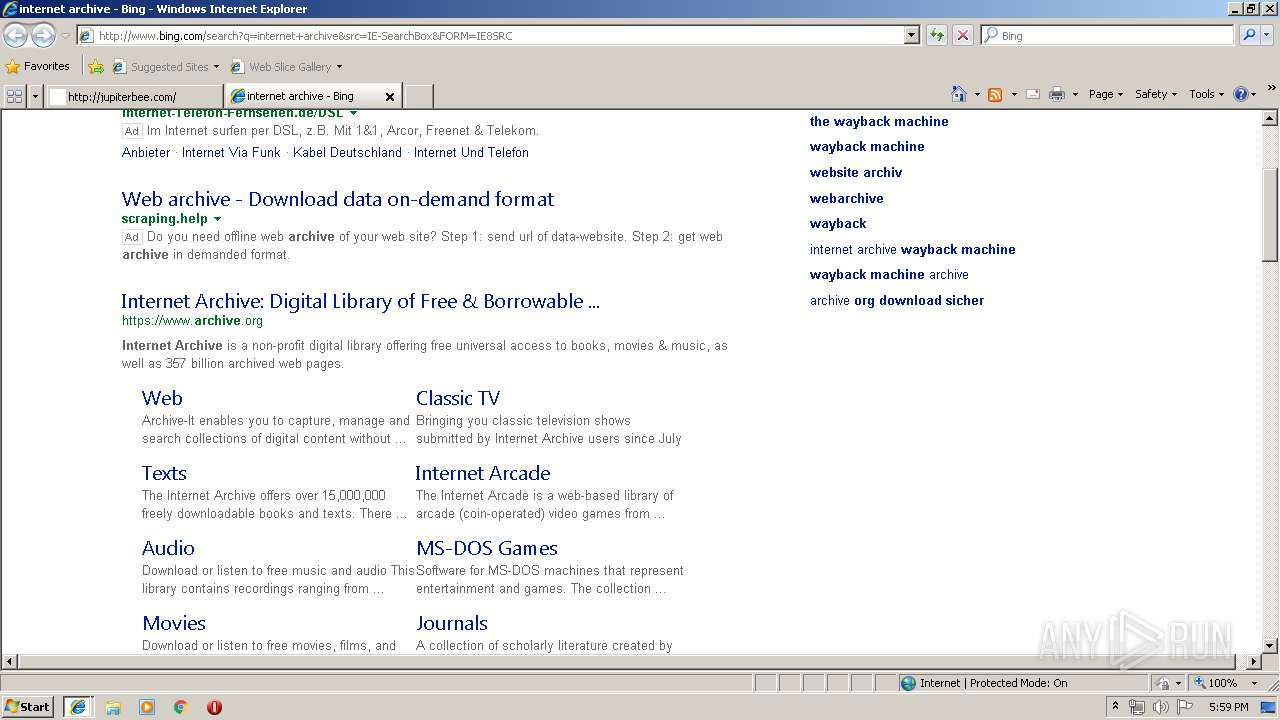
Task: Click the Action Center flag tray icon
Action: coord(1185,707)
